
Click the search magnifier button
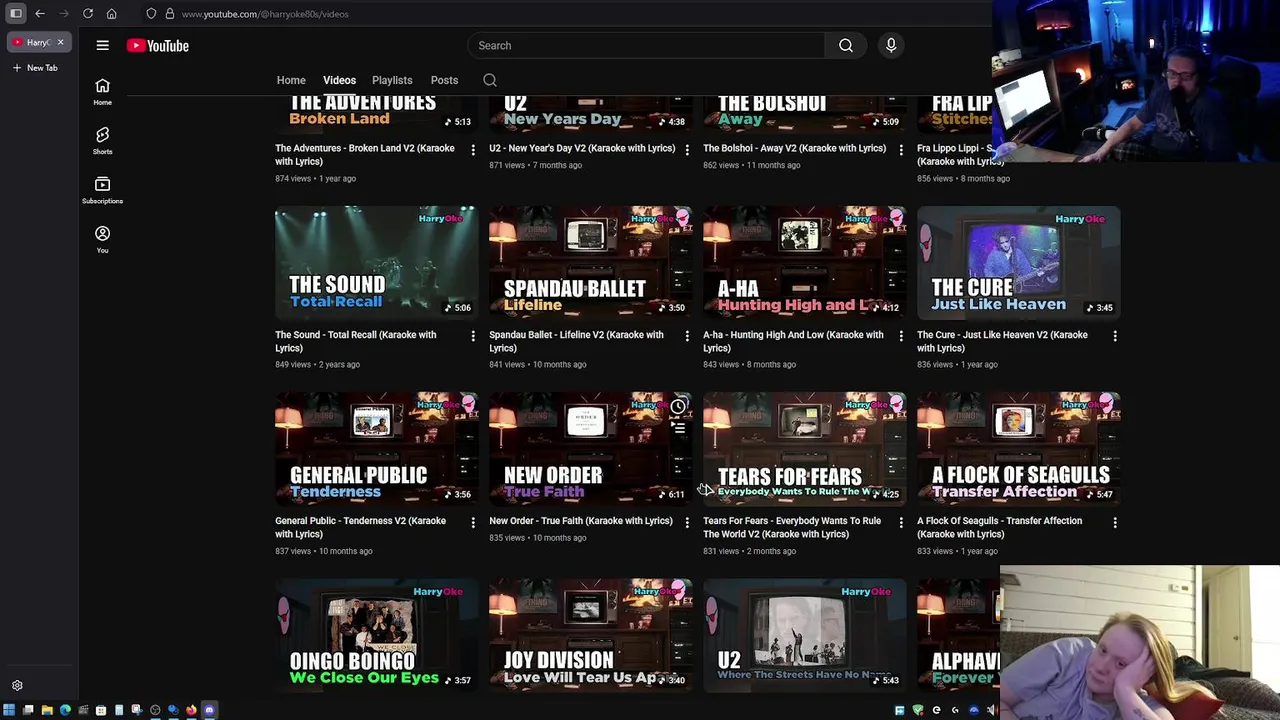(846, 45)
